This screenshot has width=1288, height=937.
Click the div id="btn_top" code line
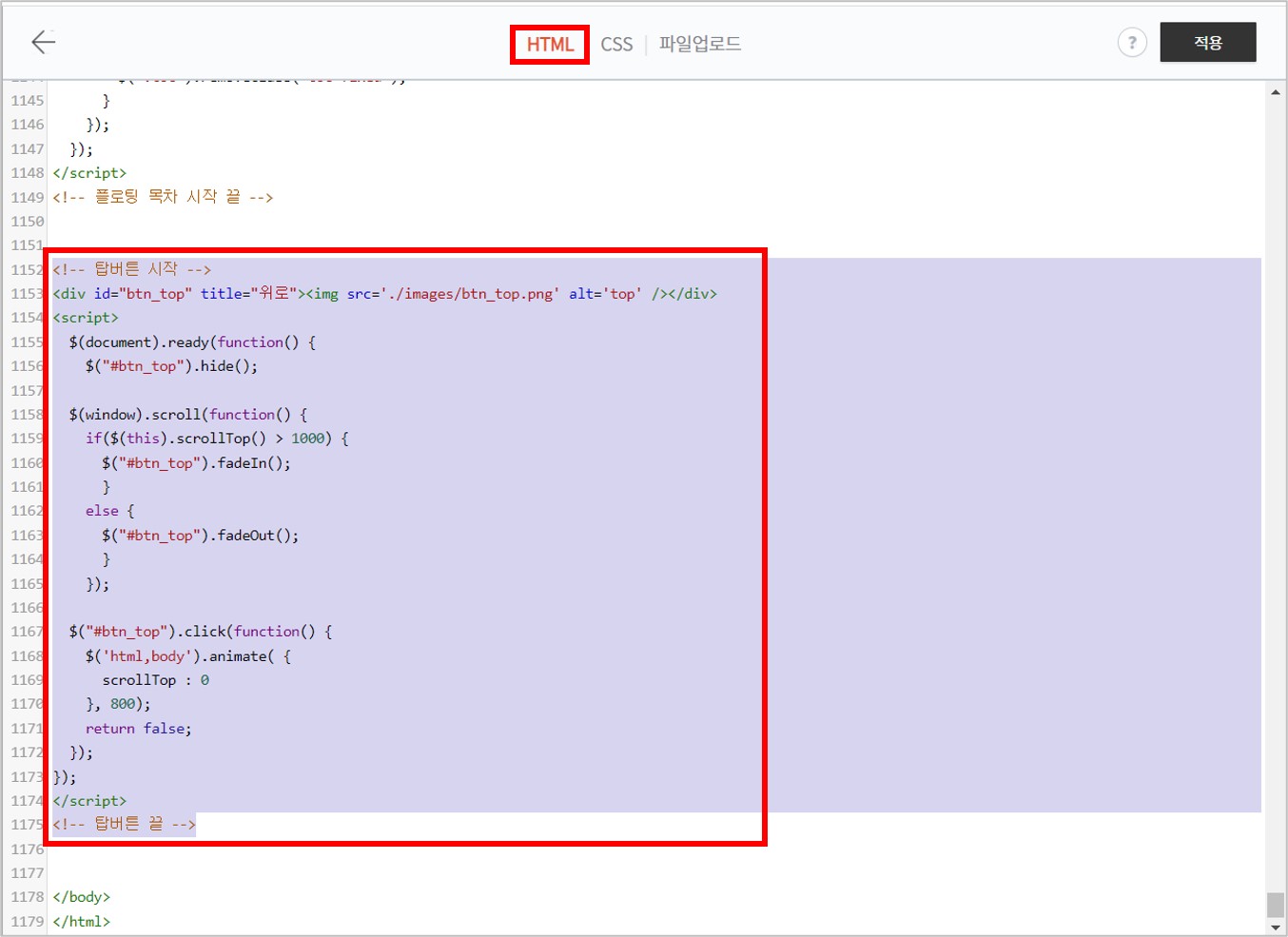click(x=385, y=294)
